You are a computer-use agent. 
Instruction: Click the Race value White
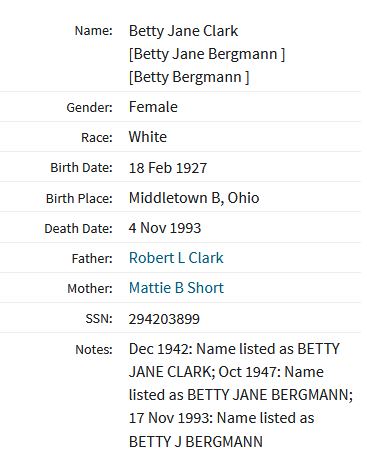tap(148, 137)
